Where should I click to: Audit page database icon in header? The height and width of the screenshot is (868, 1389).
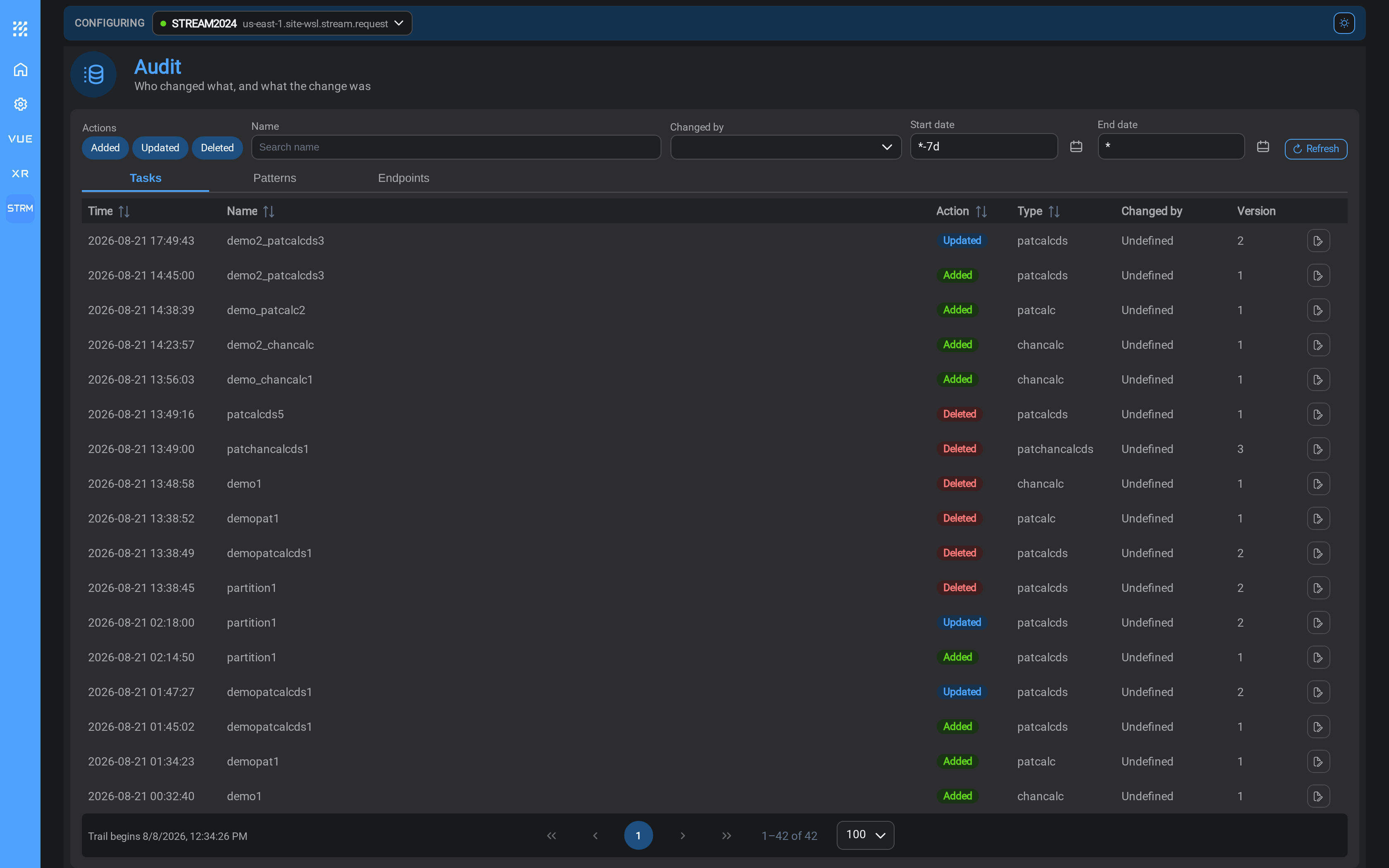(93, 74)
